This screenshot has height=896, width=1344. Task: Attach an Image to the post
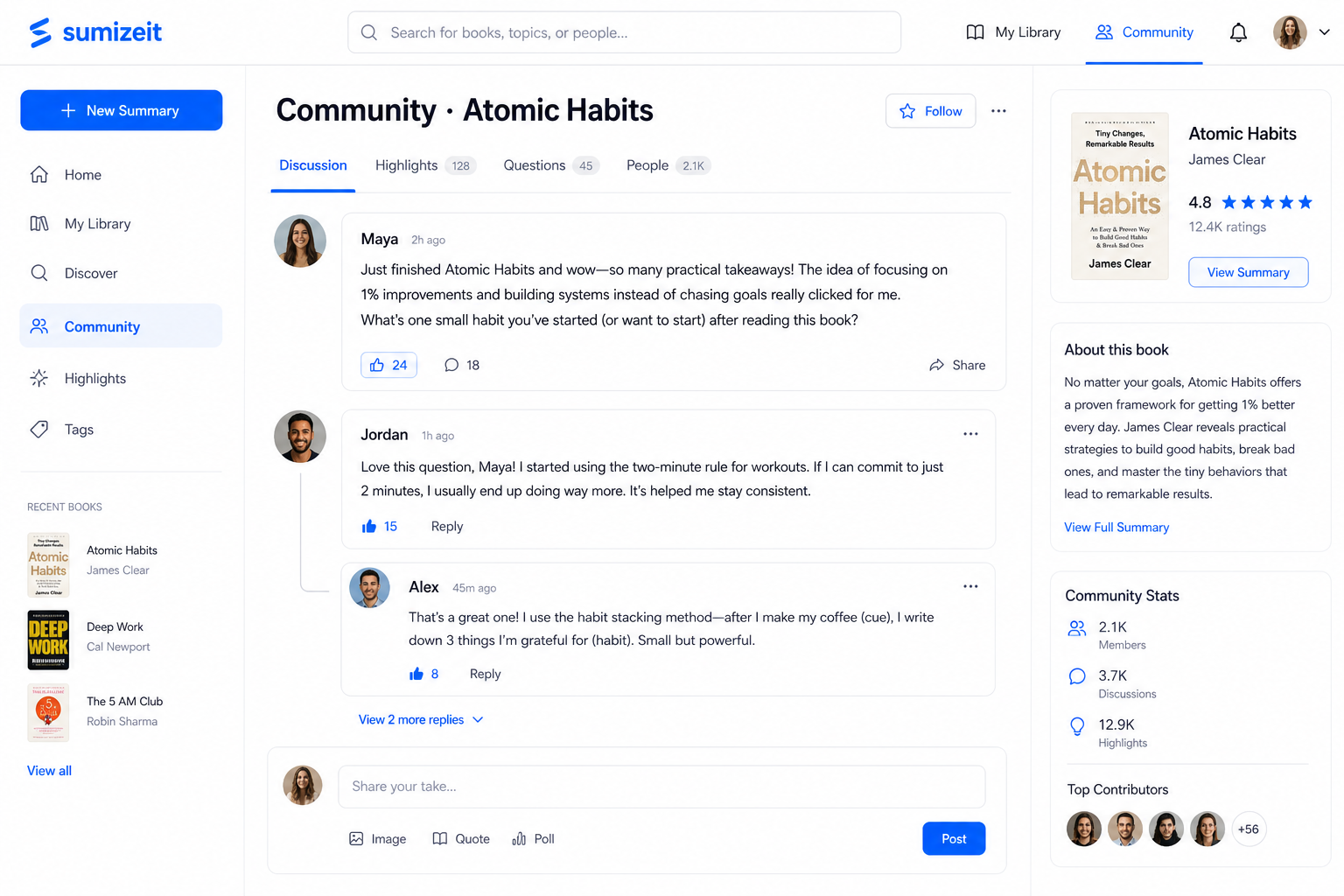click(x=377, y=838)
